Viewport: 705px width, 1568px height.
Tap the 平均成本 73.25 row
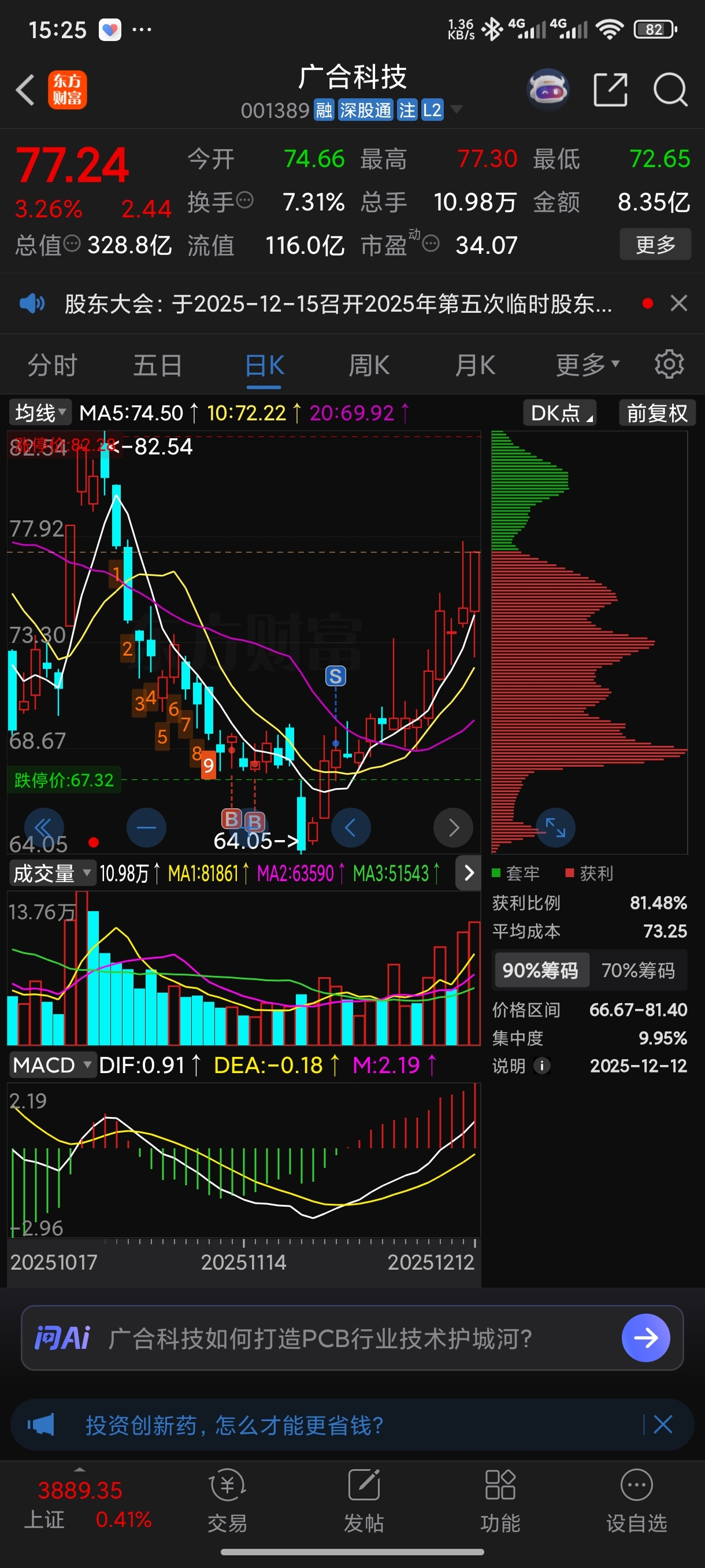point(589,931)
